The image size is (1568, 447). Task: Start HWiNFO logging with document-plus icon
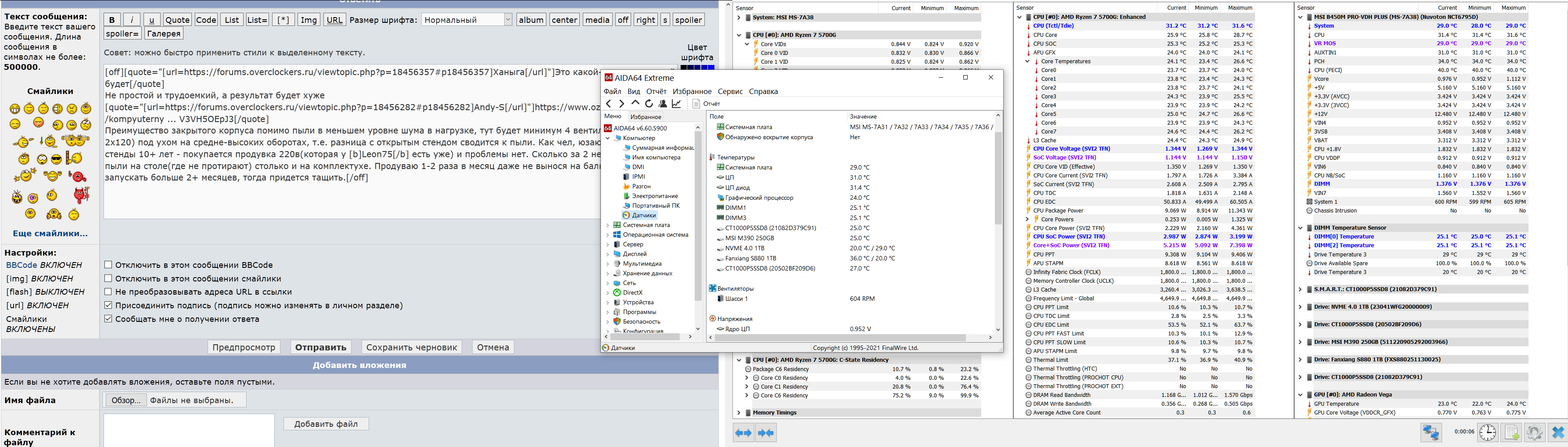coord(1511,433)
